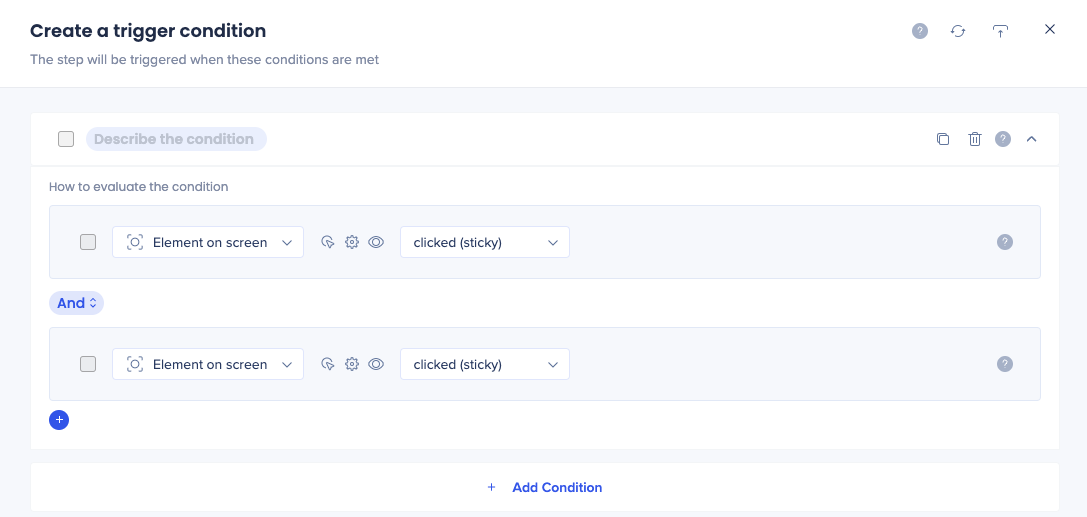Viewport: 1087px width, 517px height.
Task: Tick the first rule's checkbox
Action: click(88, 242)
